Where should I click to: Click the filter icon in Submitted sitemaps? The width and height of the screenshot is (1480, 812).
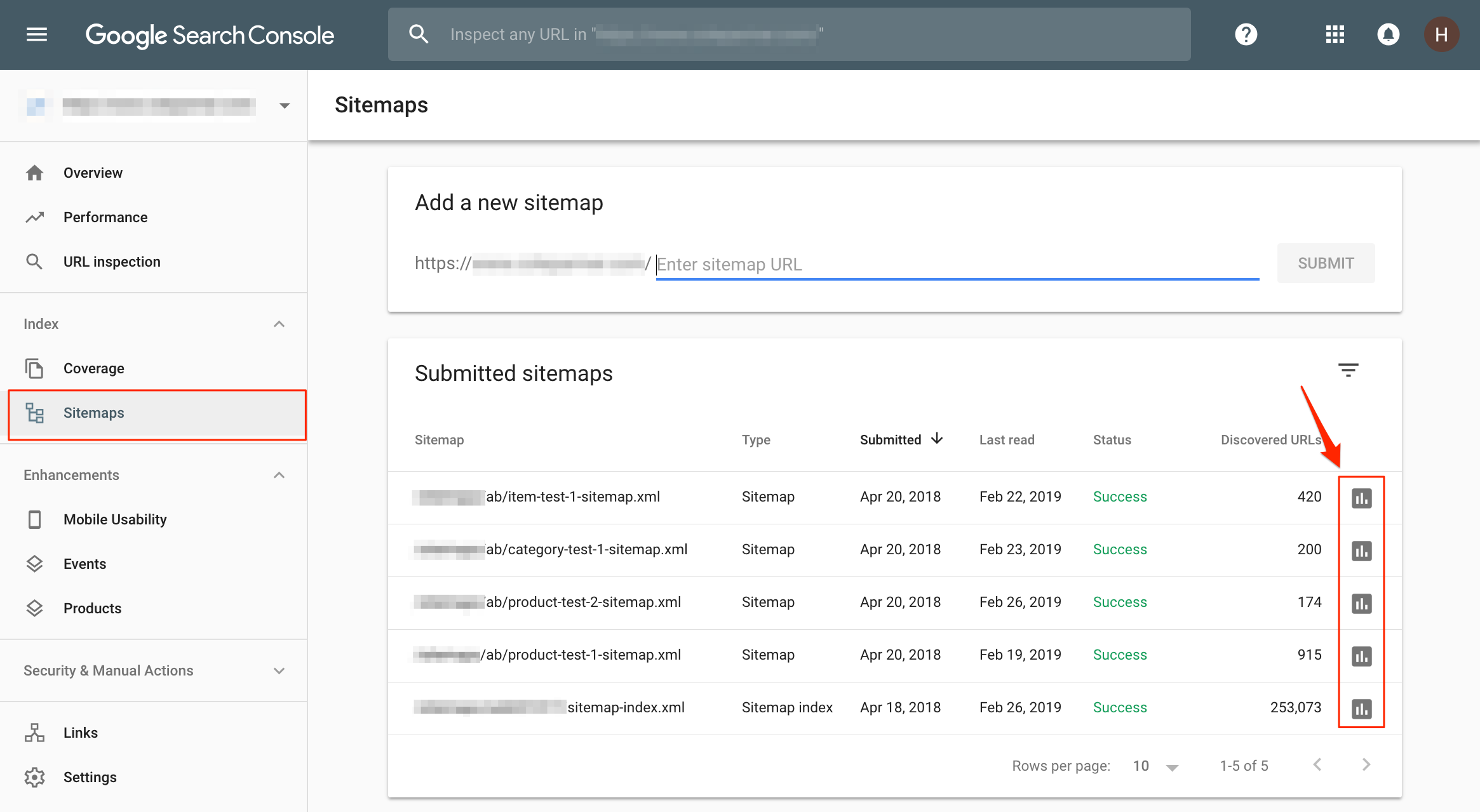coord(1348,370)
